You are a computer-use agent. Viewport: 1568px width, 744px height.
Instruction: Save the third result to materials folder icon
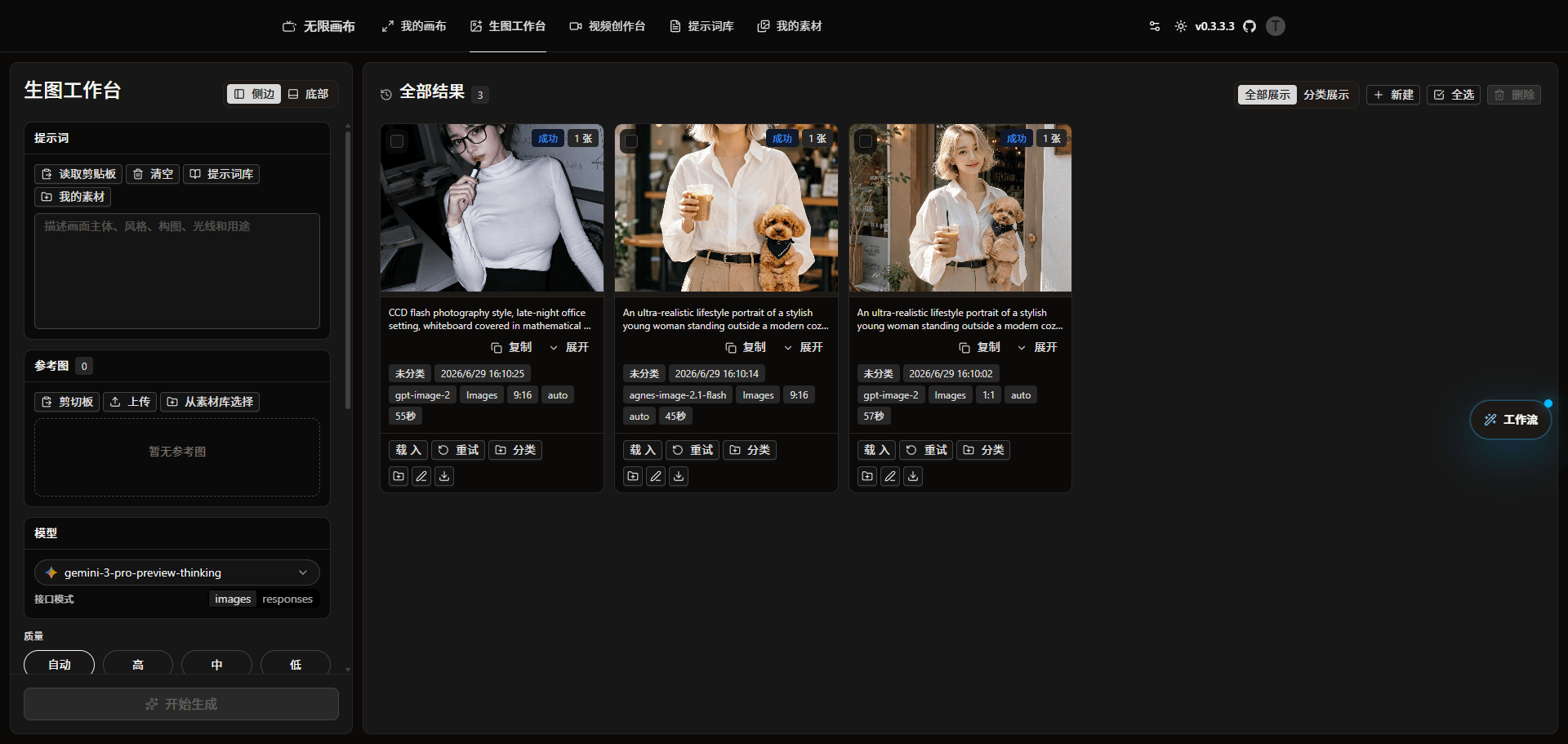(x=867, y=476)
